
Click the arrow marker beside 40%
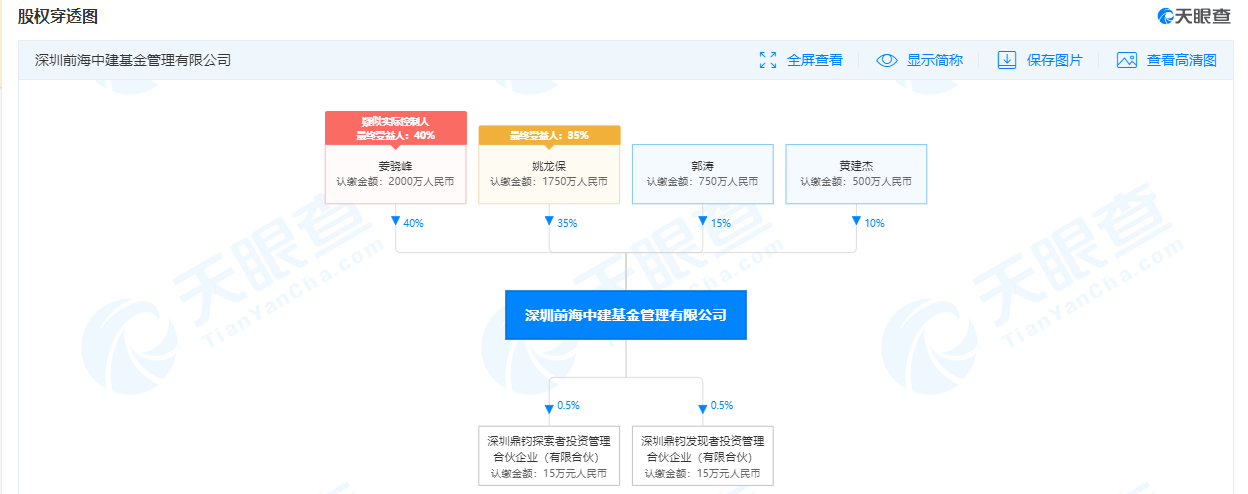coord(396,220)
